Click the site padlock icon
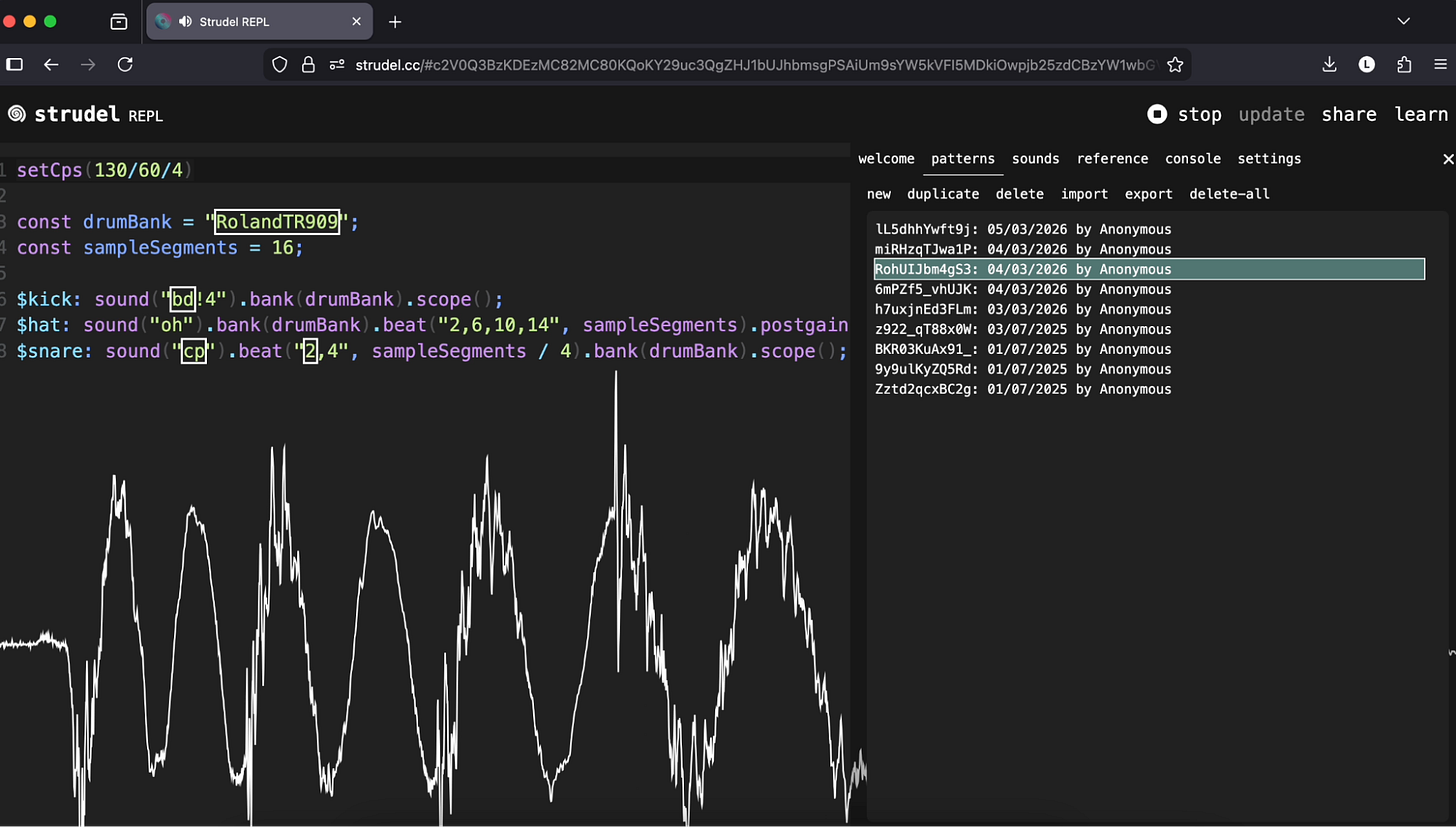 pos(308,64)
